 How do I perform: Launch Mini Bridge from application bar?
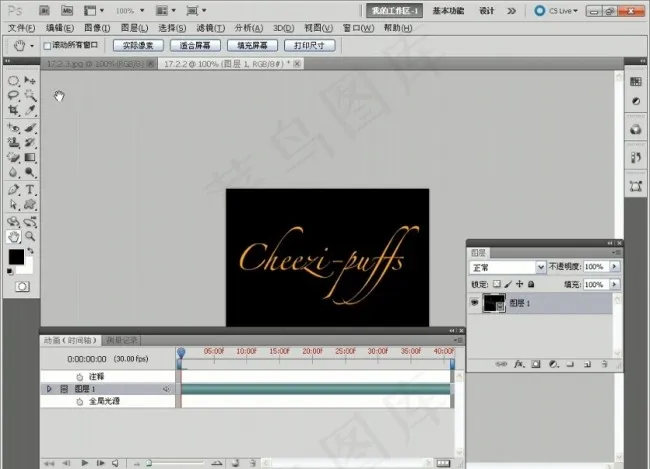(67, 10)
